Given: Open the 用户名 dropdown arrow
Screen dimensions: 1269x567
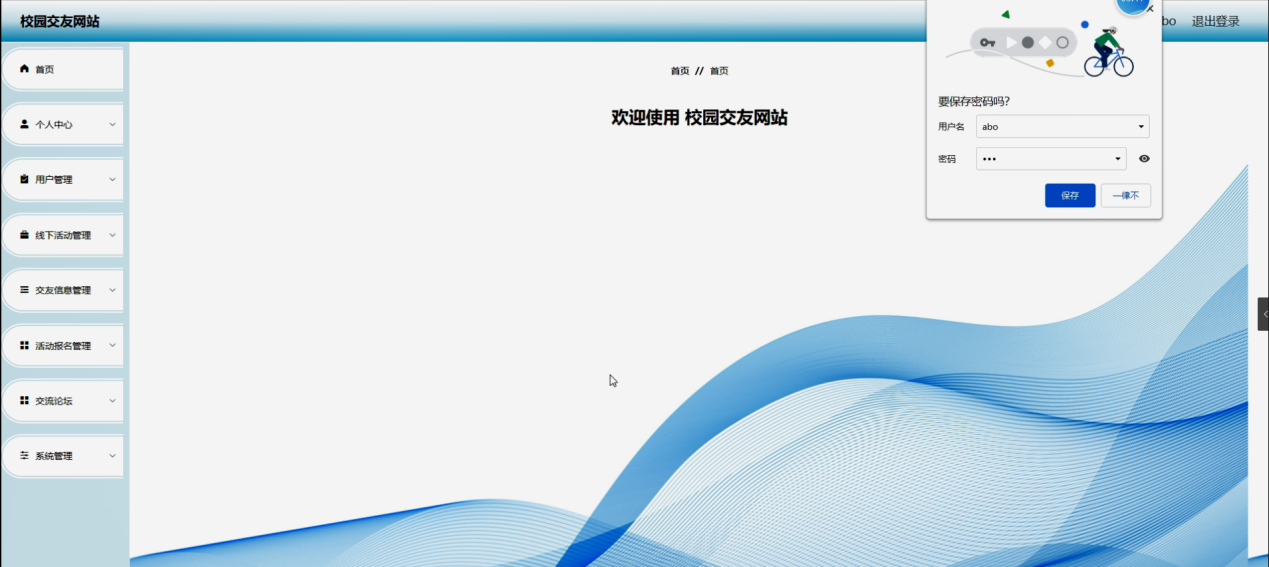Looking at the screenshot, I should coord(1141,127).
